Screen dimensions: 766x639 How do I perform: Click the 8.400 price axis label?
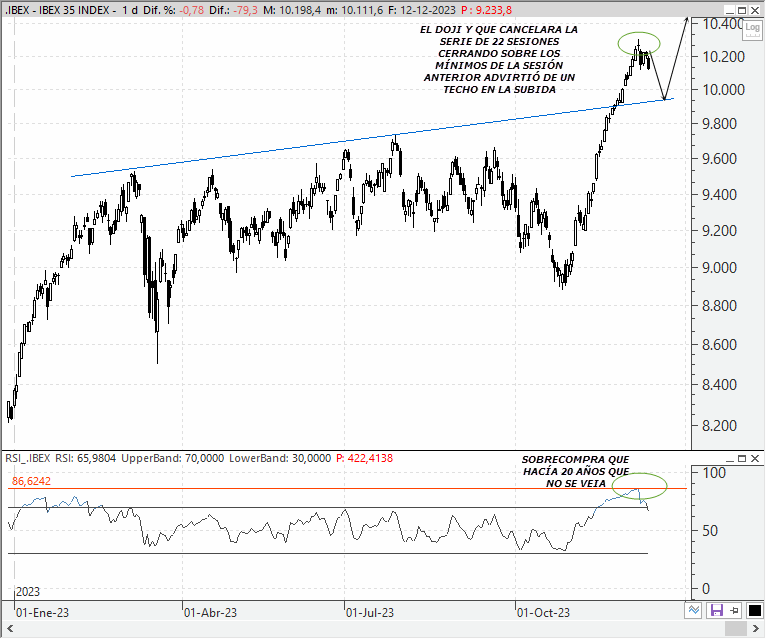point(719,385)
